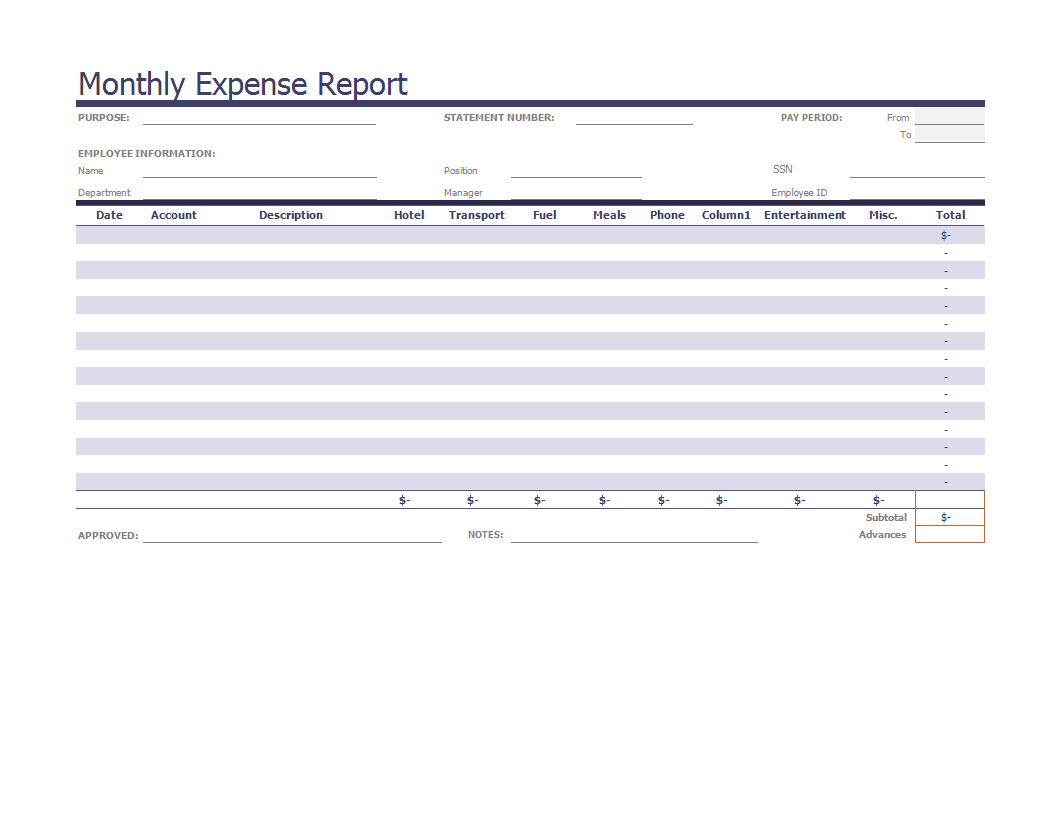Click the employee Name field
Image resolution: width=1057 pixels, height=817 pixels.
pos(259,170)
